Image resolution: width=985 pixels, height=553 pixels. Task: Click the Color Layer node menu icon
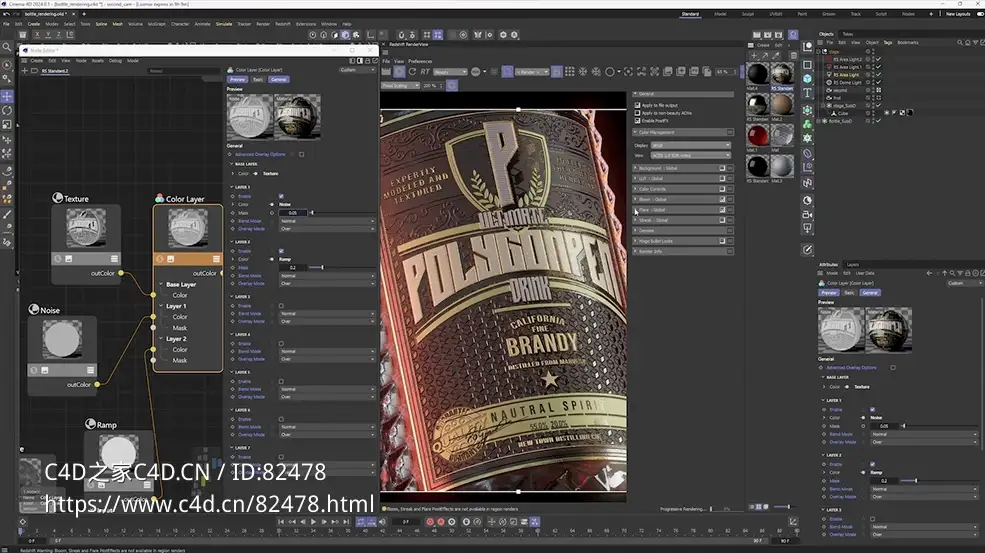(x=216, y=259)
